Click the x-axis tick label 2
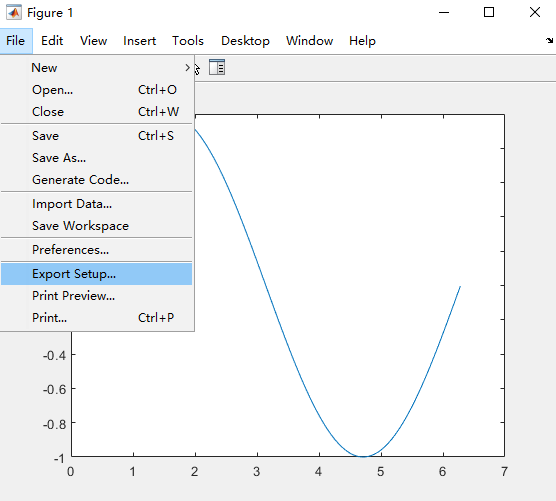The image size is (556, 501). (x=194, y=472)
